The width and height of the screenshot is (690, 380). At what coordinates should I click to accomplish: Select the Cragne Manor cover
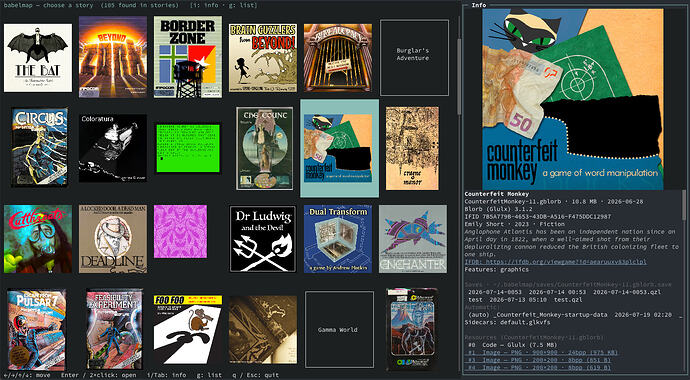(x=412, y=148)
